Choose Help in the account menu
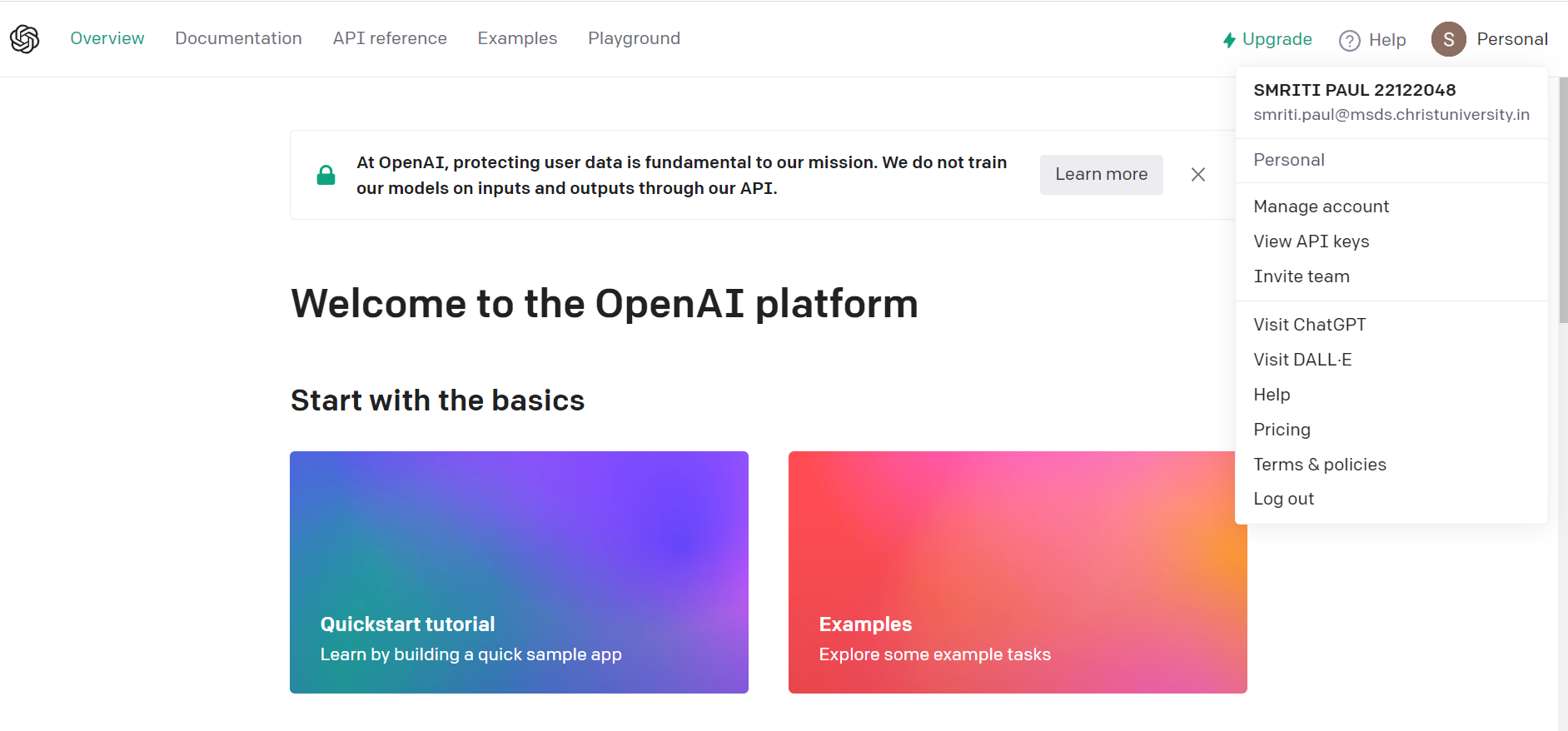Image resolution: width=1568 pixels, height=731 pixels. point(1391,395)
